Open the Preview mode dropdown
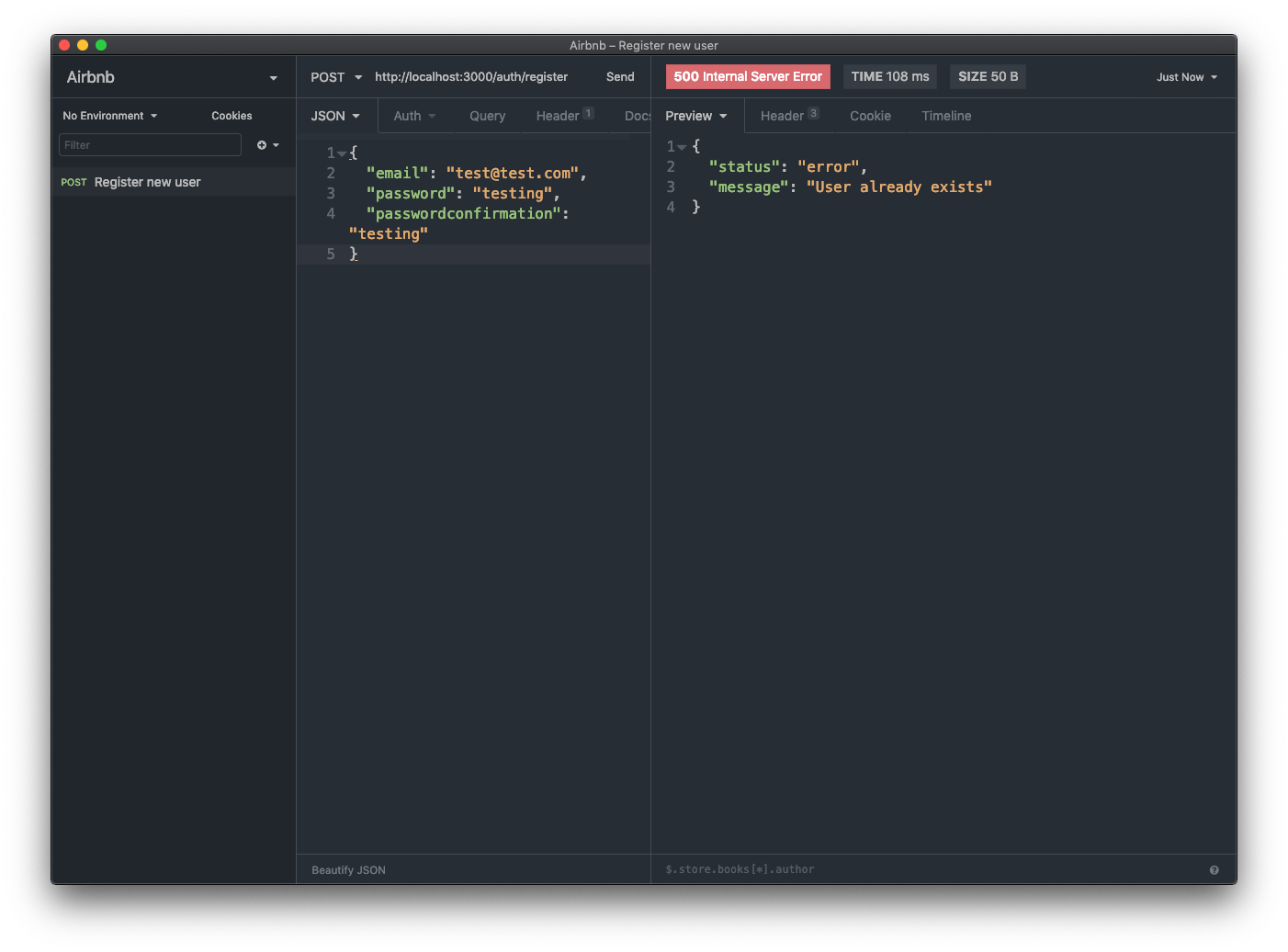The height and width of the screenshot is (952, 1288). 696,116
